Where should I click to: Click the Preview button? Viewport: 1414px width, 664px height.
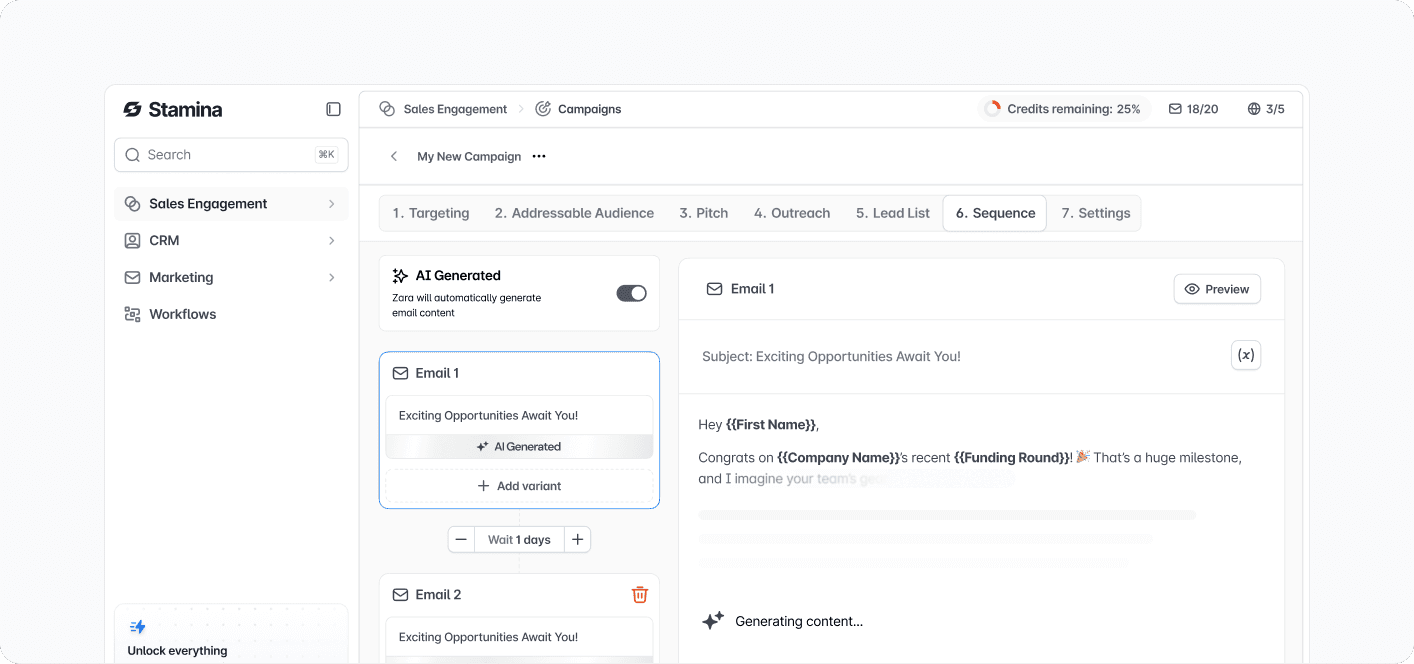coord(1217,289)
